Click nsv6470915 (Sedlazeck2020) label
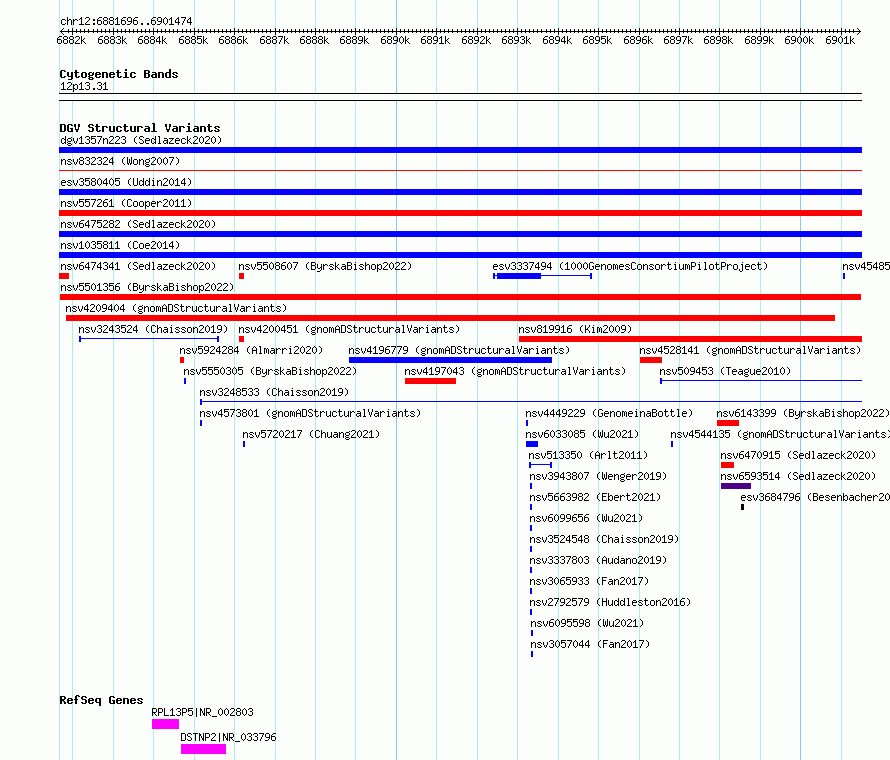 (798, 455)
